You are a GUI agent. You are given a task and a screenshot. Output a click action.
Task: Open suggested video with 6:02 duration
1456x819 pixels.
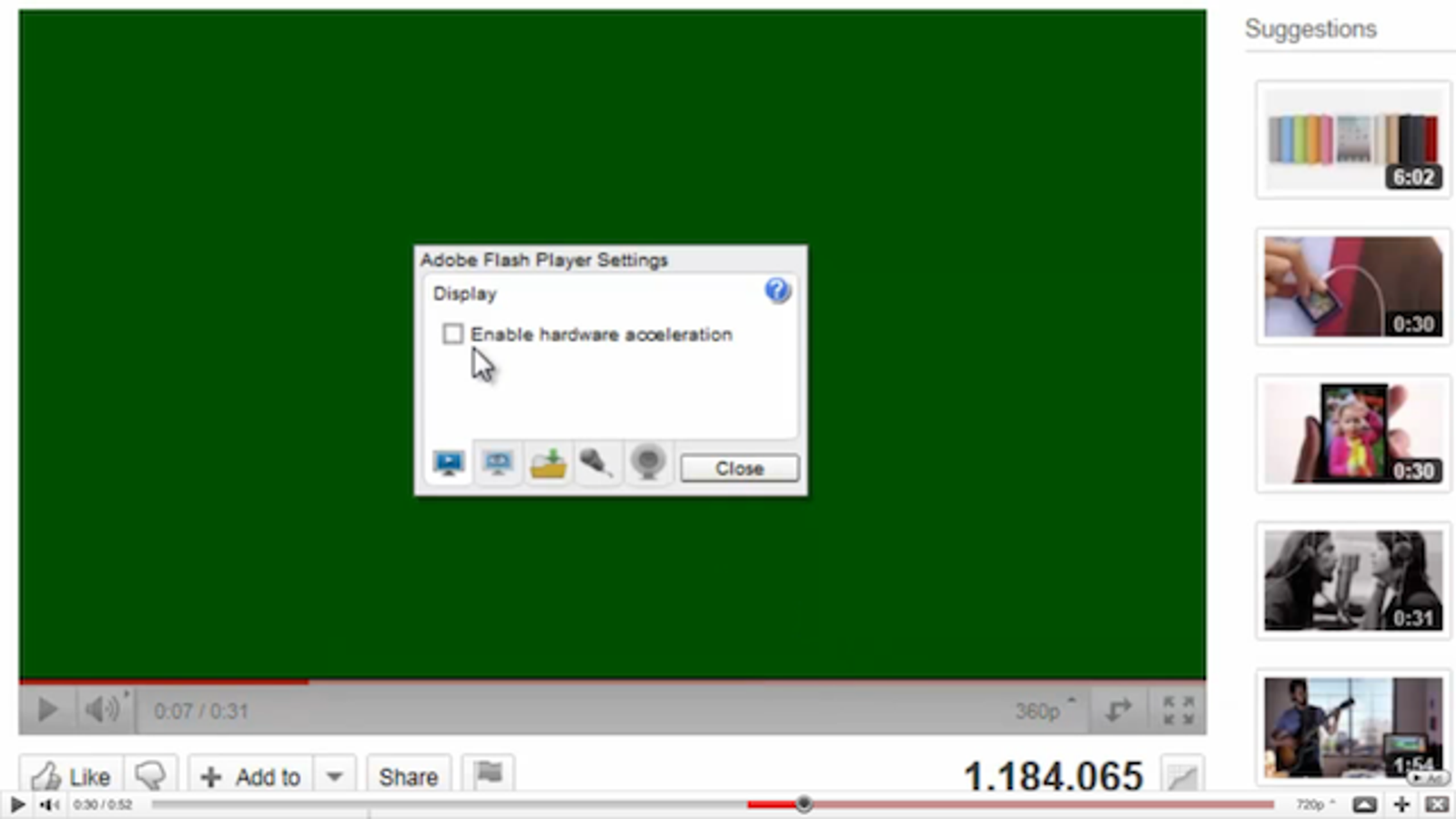(1353, 140)
